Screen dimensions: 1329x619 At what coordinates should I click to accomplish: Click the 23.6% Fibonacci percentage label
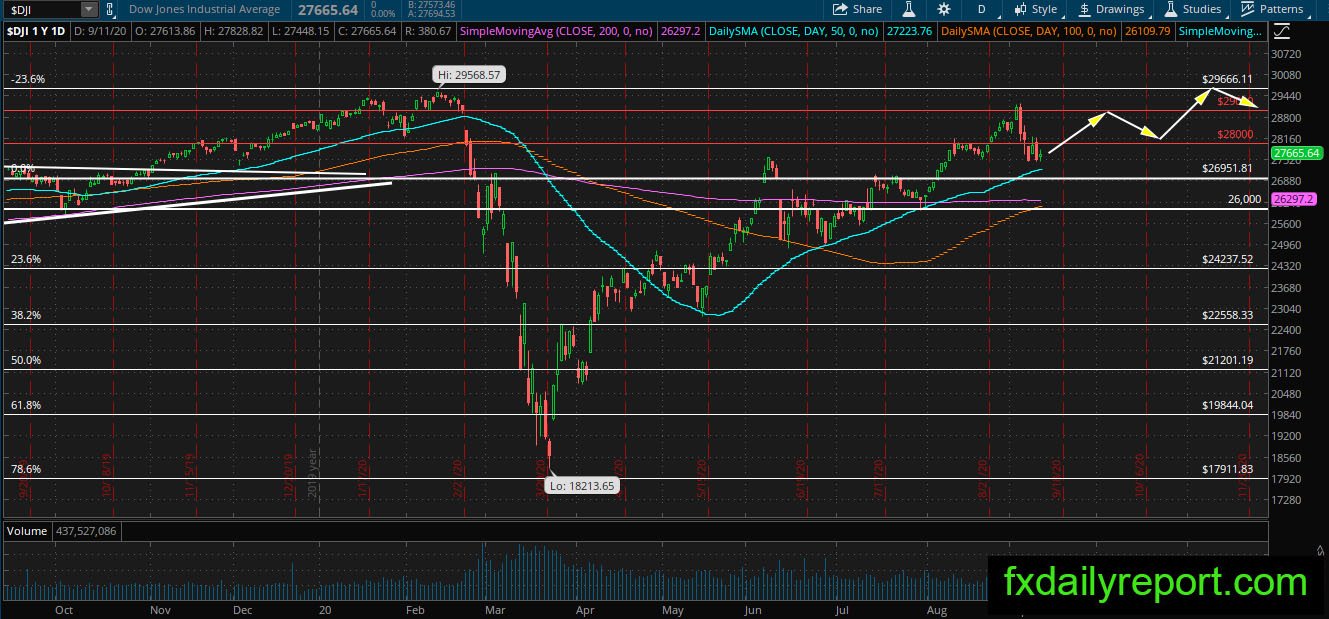[x=25, y=259]
